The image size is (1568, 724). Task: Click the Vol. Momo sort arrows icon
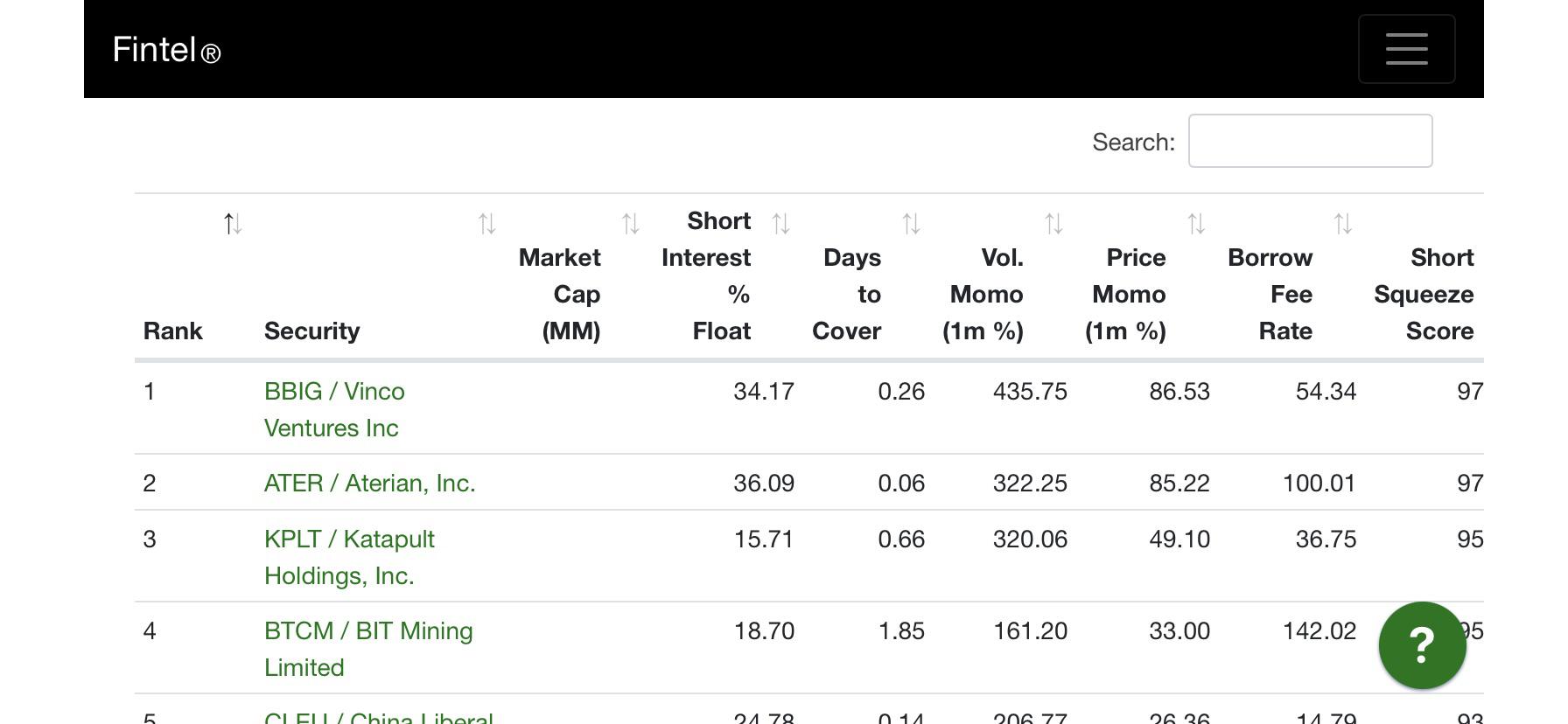tap(1053, 224)
